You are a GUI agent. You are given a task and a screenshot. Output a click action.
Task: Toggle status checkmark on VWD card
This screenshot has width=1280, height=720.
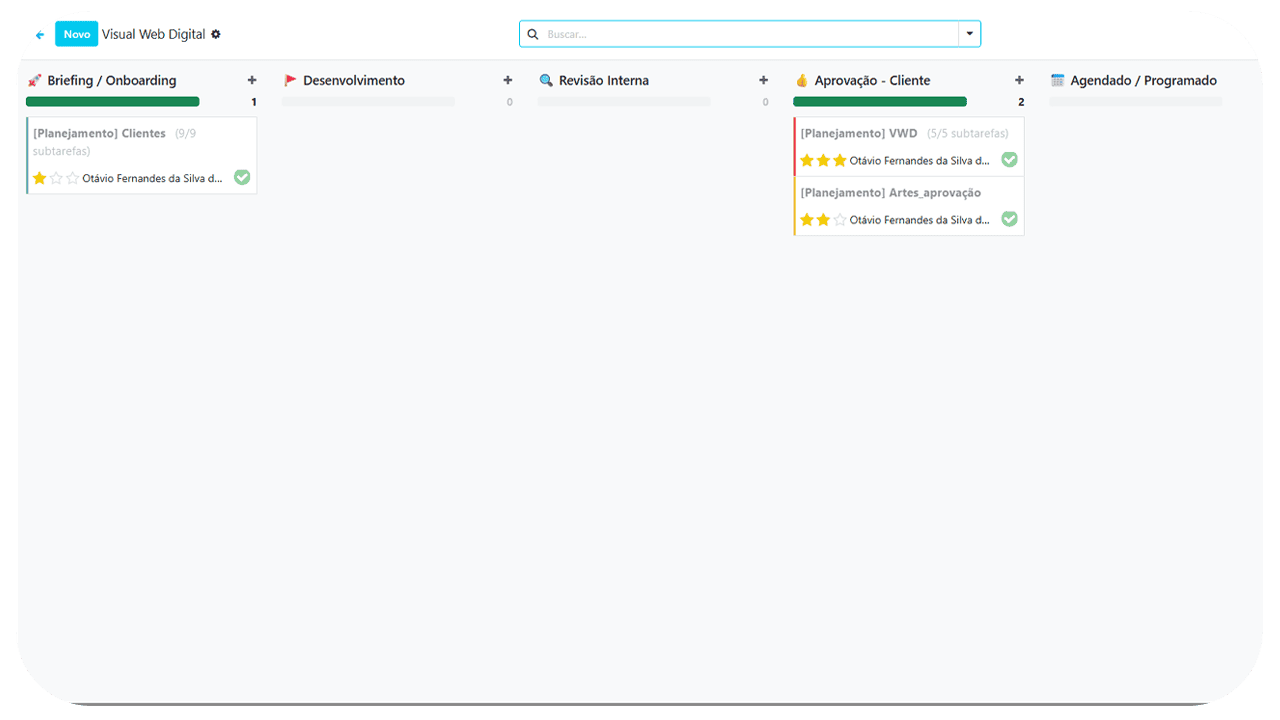(1009, 159)
